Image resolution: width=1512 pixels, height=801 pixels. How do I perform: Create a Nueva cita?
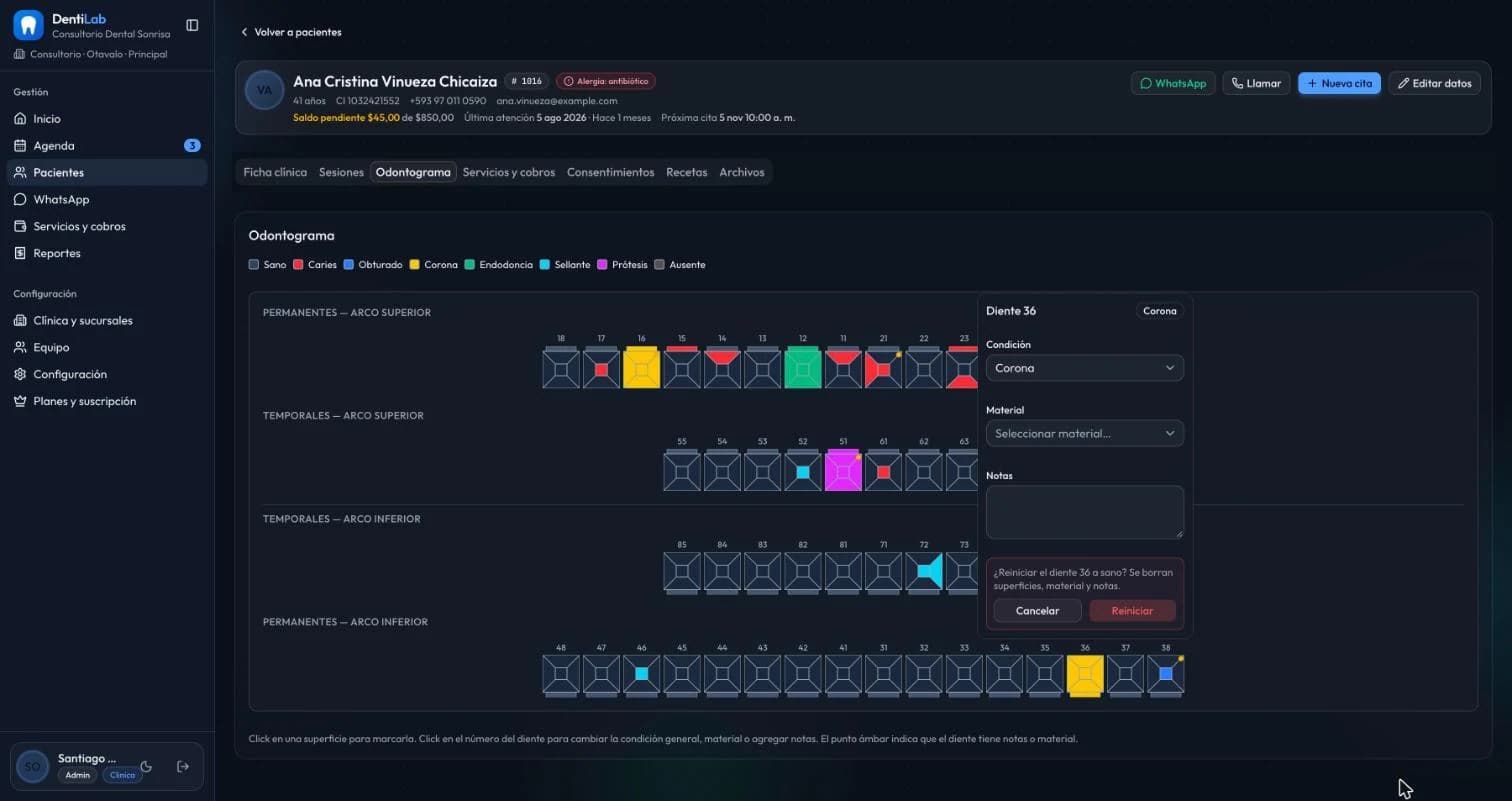(x=1339, y=83)
